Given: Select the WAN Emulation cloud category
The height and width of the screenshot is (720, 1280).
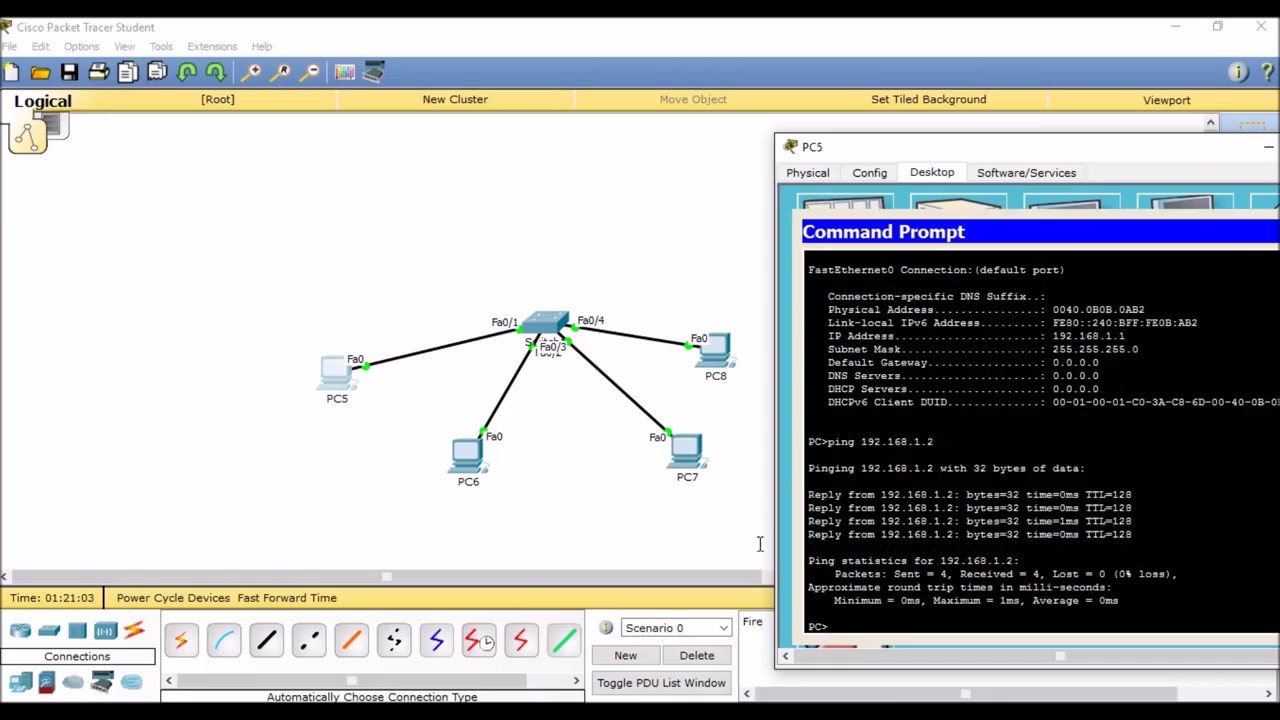Looking at the screenshot, I should pyautogui.click(x=73, y=683).
